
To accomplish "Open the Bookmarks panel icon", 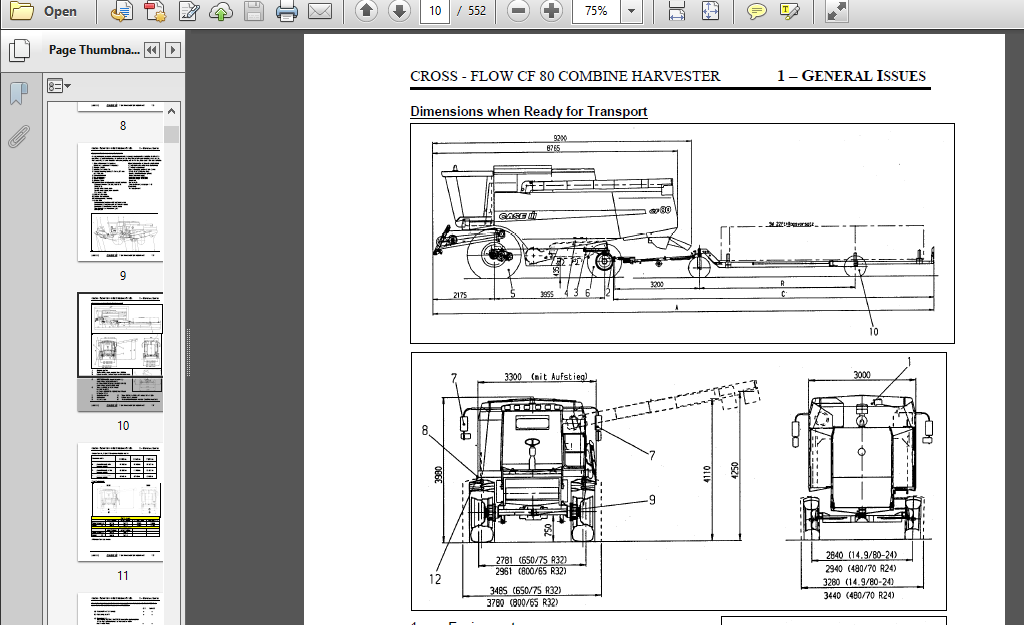I will [x=20, y=93].
